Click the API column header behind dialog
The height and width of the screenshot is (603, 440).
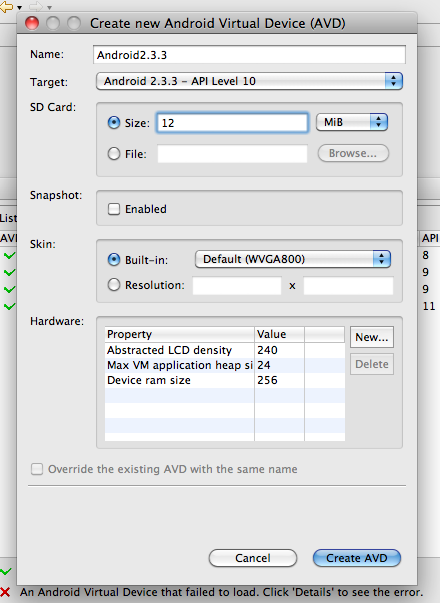pos(429,238)
